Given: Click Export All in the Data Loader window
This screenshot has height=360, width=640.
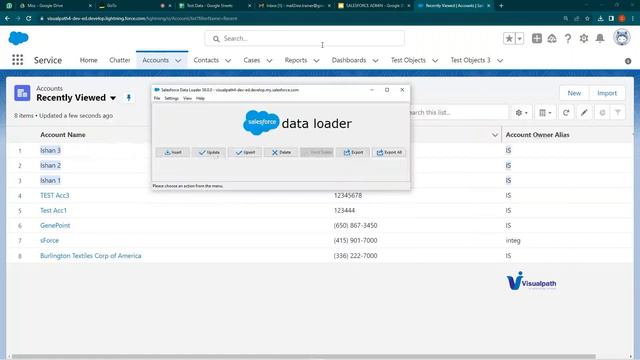Looking at the screenshot, I should [389, 152].
